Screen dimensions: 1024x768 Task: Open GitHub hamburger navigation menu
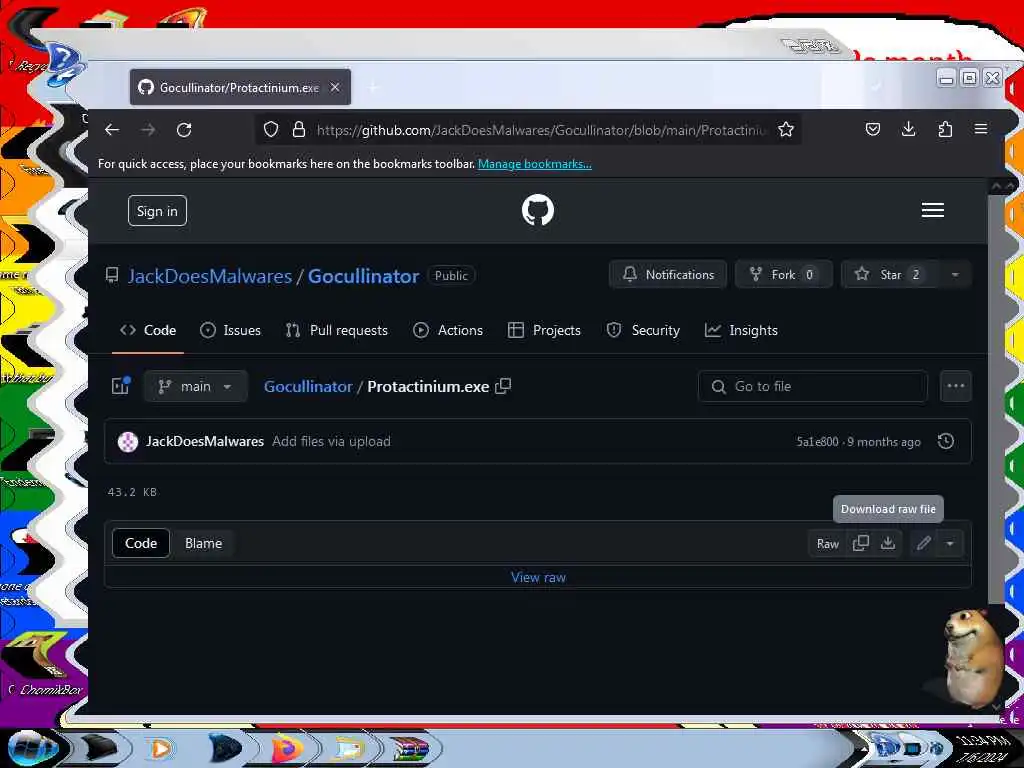933,210
